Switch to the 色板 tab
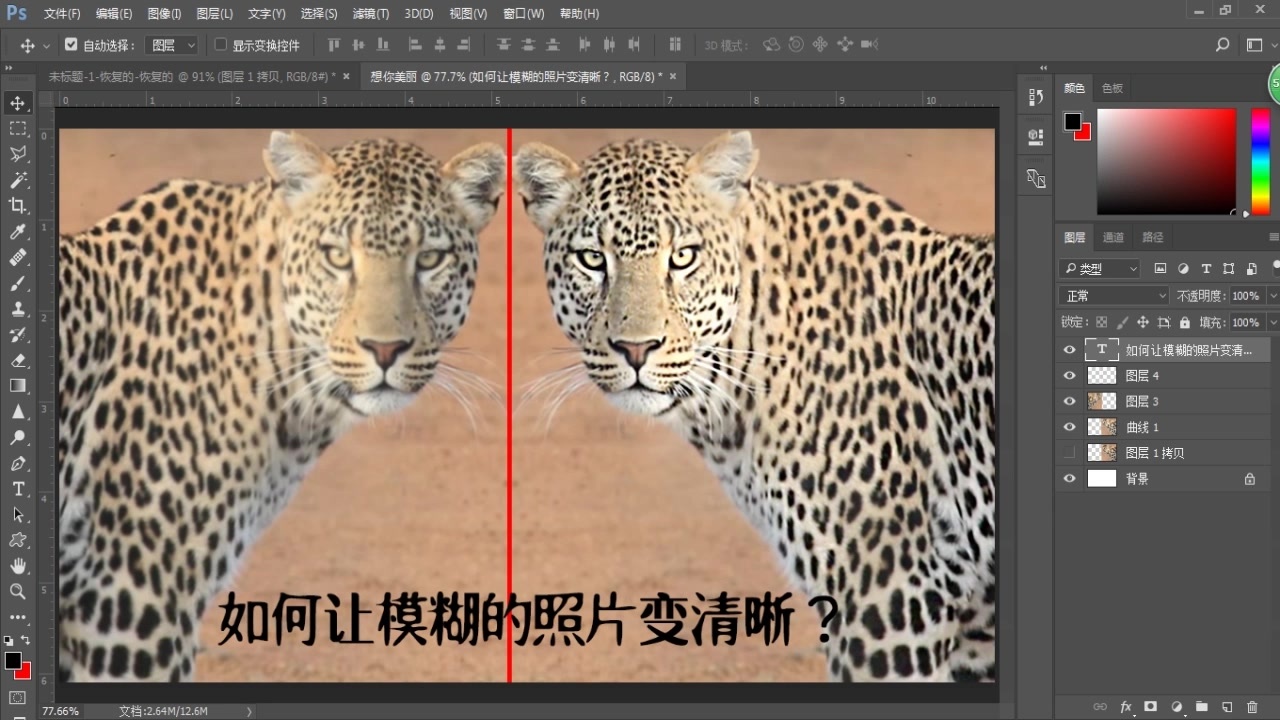 click(x=1112, y=88)
